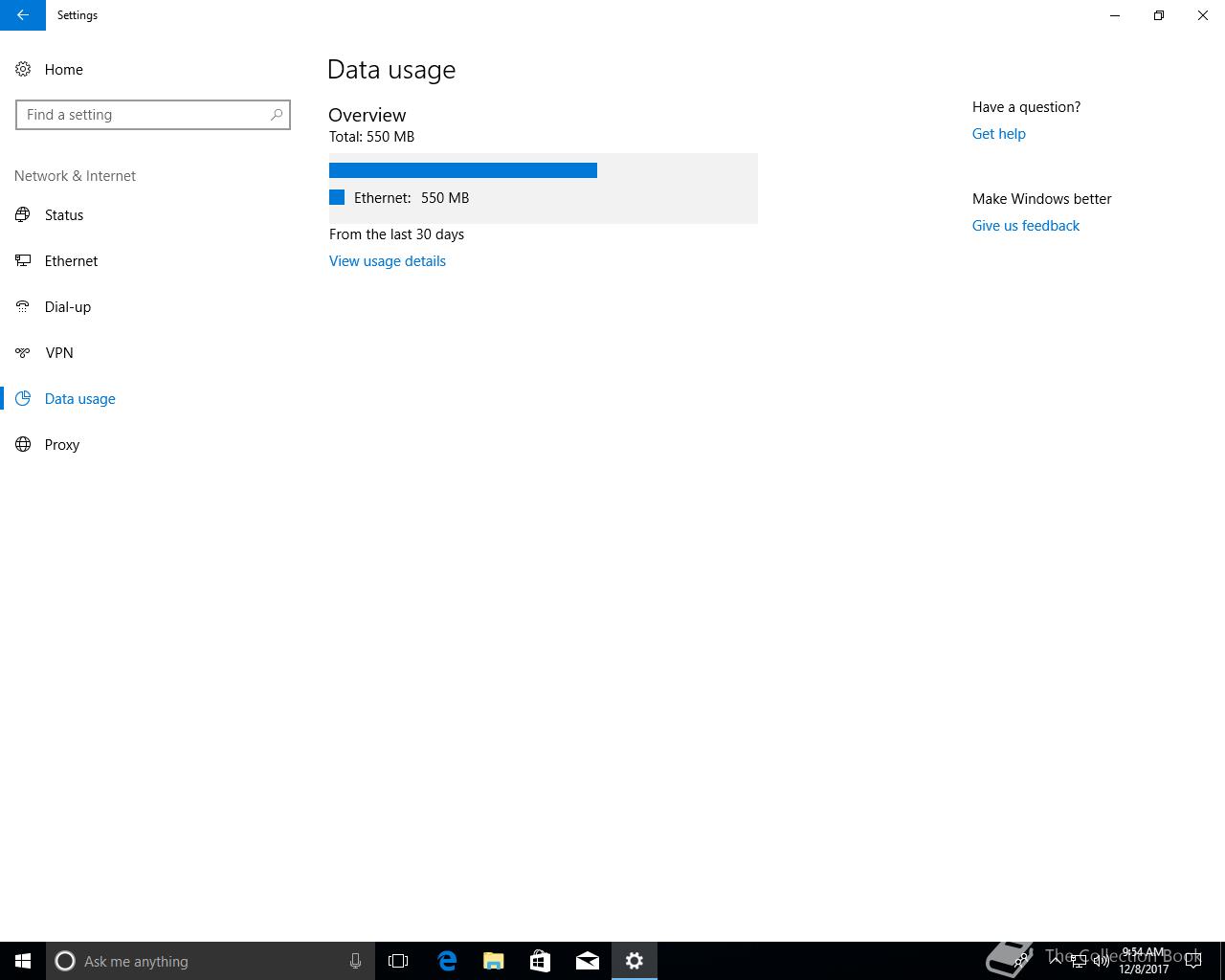The width and height of the screenshot is (1225, 980).
Task: Click the Cortana Ask me anything box
Action: (x=211, y=961)
